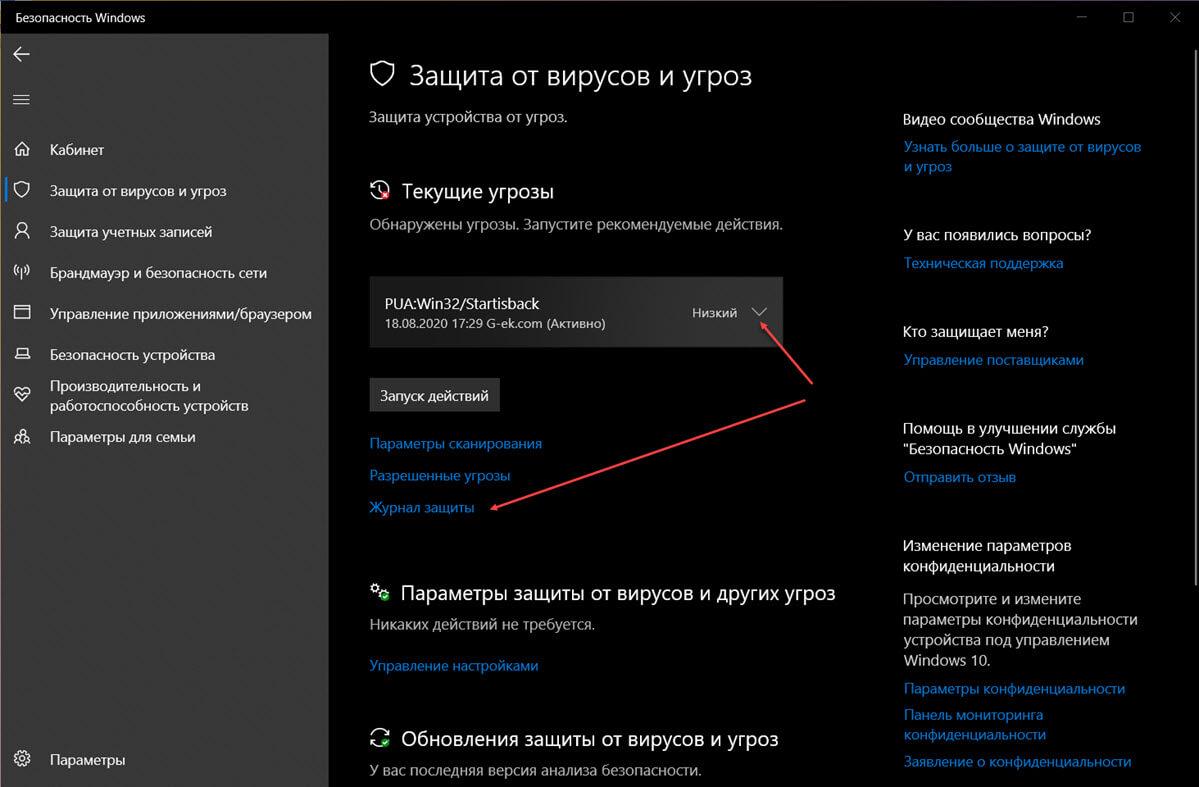The width and height of the screenshot is (1199, 787).
Task: Open Брандмауэр и безопасность сети
Action: point(158,273)
